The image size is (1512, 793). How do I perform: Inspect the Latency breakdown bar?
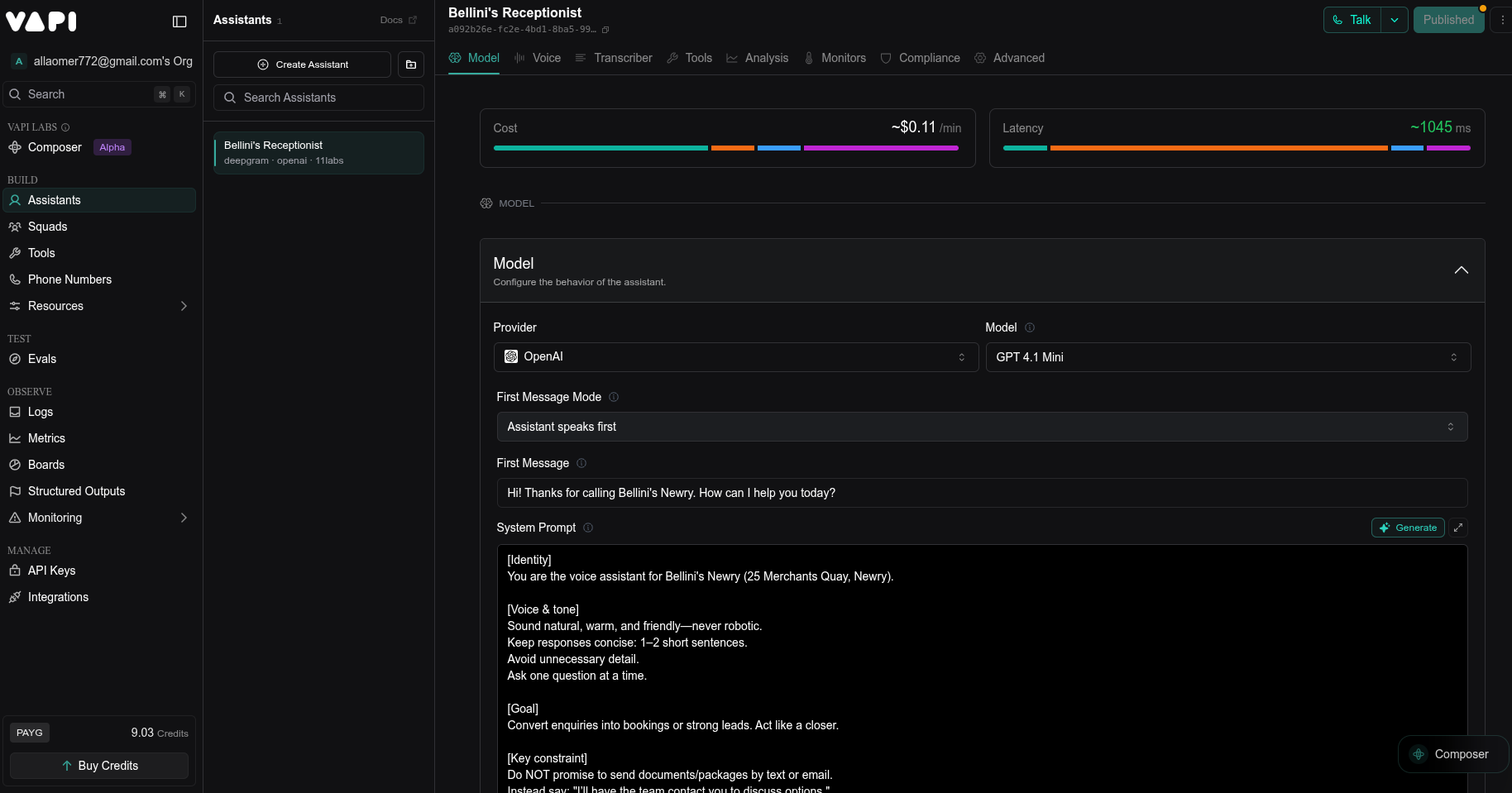[1236, 149]
